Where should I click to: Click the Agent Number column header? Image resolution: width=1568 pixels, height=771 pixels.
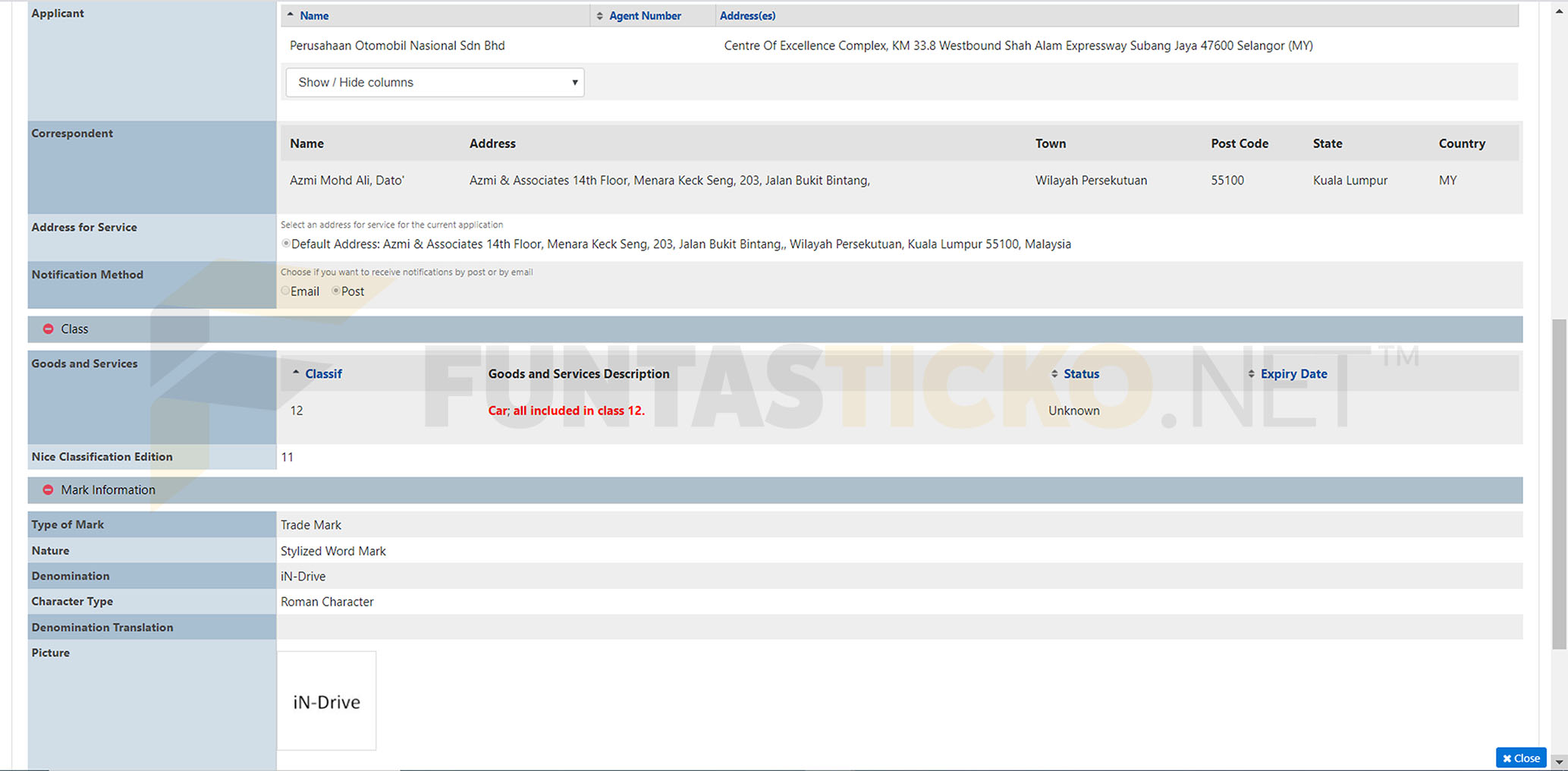pyautogui.click(x=645, y=15)
